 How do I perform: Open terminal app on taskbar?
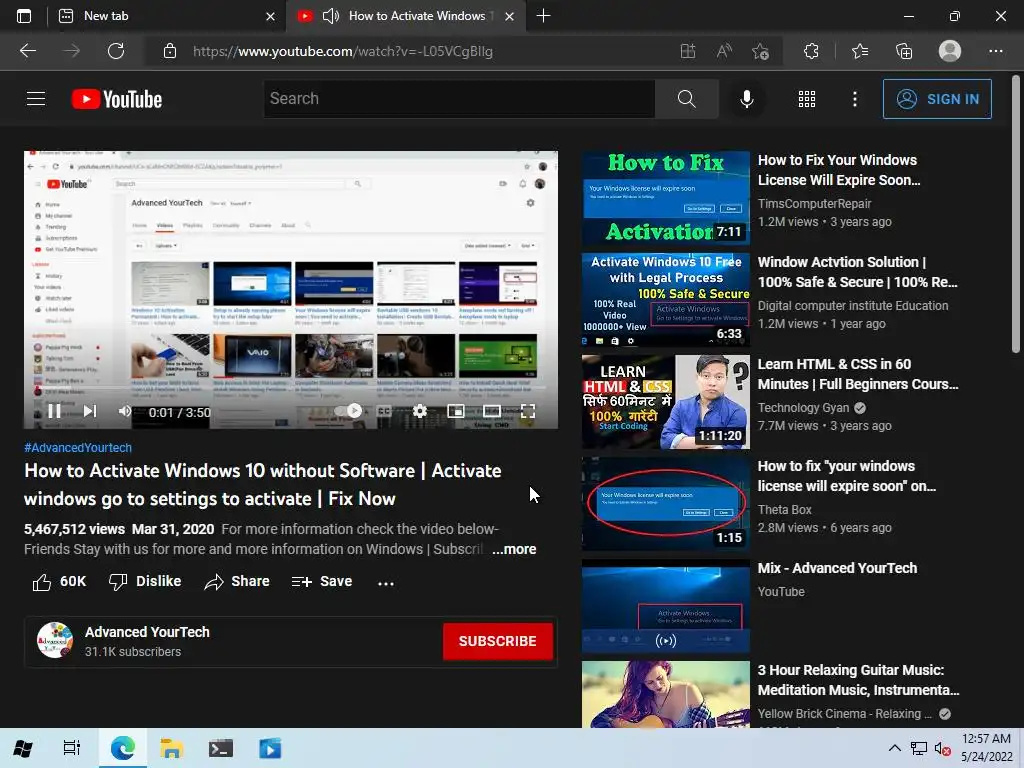click(221, 748)
